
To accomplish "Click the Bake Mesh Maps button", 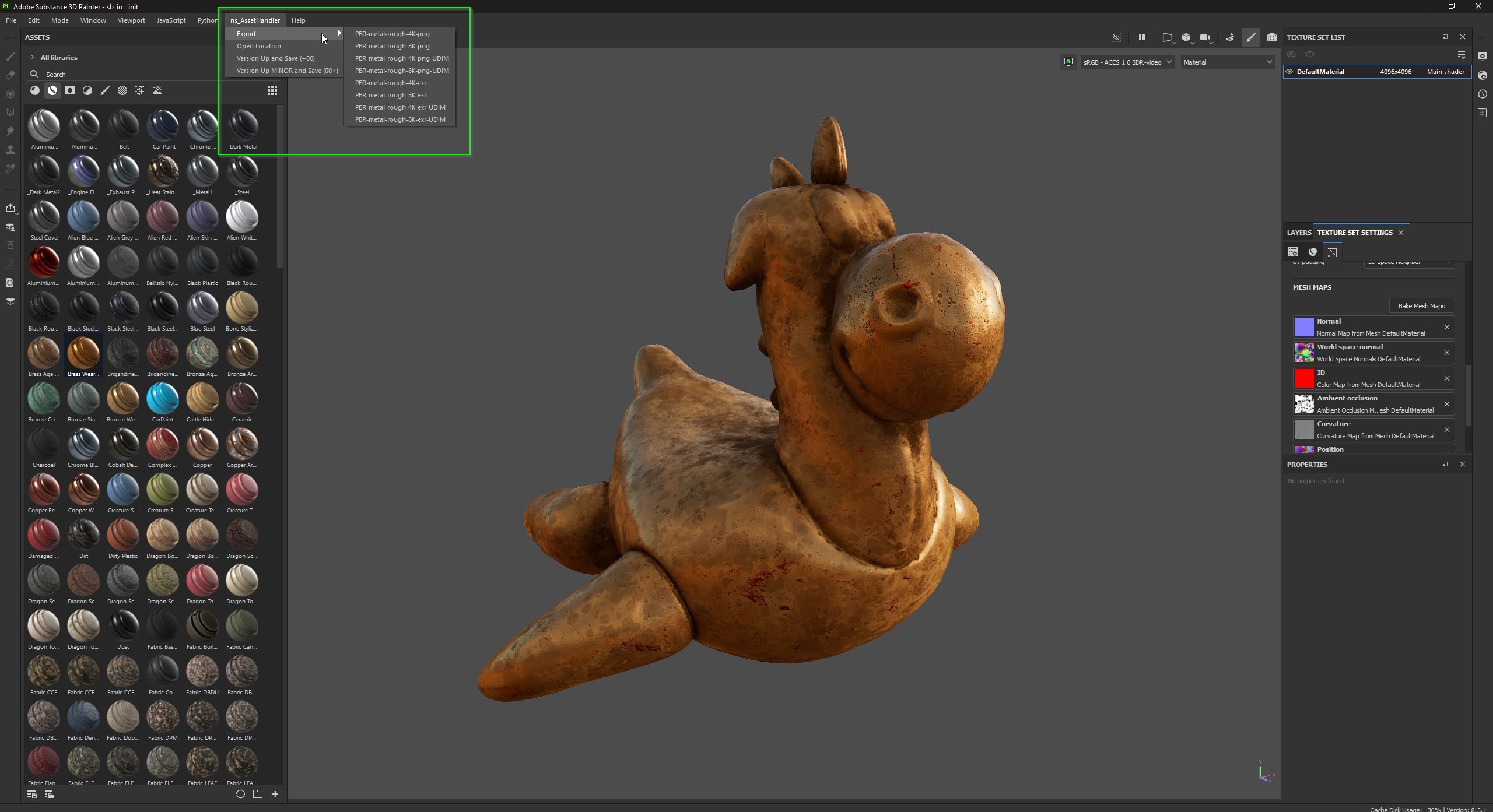I will [1421, 306].
